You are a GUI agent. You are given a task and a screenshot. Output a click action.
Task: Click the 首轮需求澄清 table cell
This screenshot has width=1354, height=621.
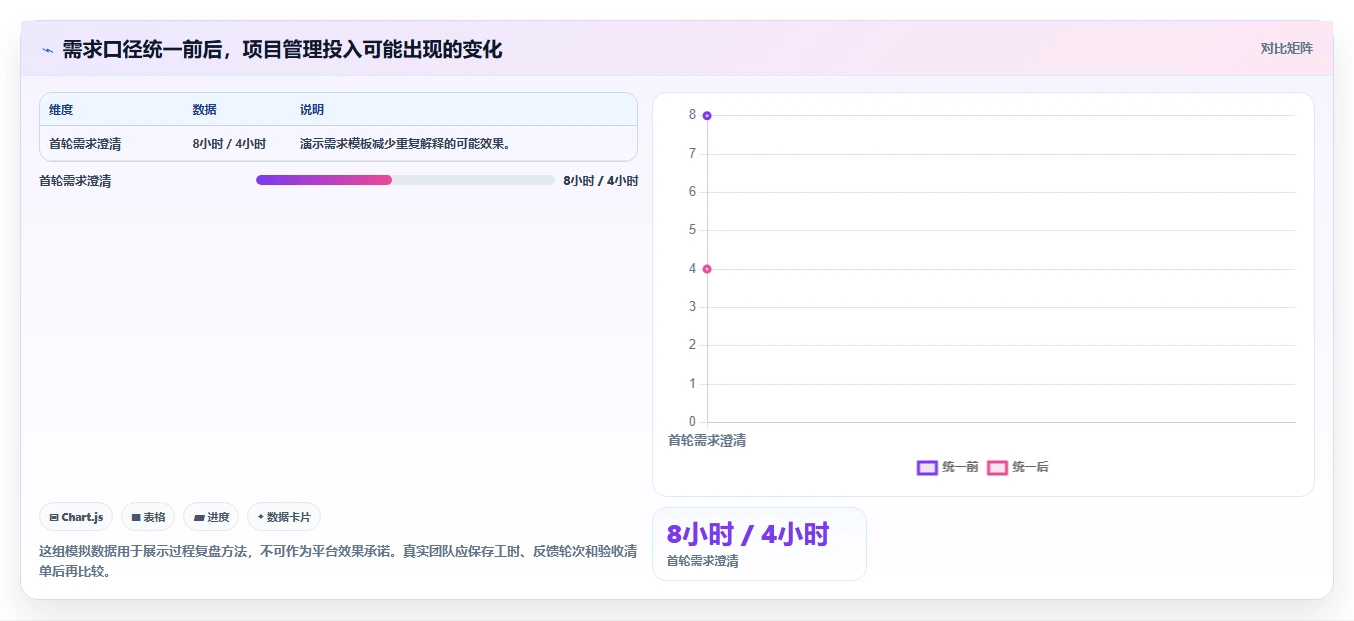pos(85,144)
